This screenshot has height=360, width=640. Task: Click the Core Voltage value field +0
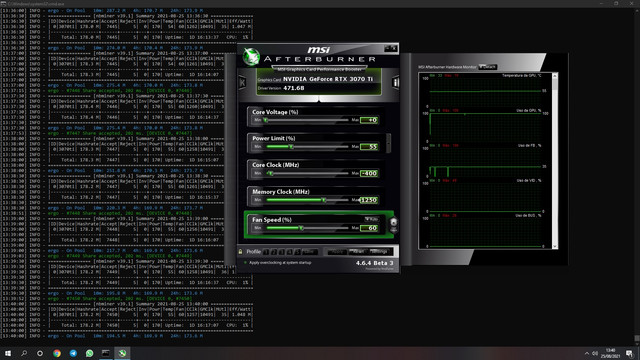[369, 120]
